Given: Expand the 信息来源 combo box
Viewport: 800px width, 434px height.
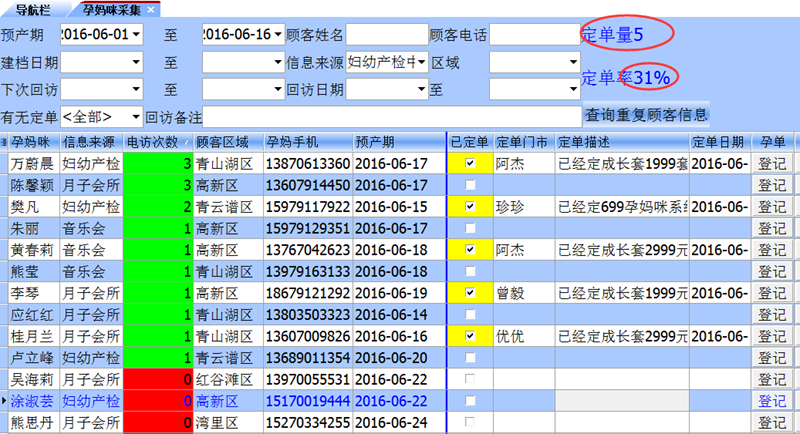Looking at the screenshot, I should (x=421, y=63).
